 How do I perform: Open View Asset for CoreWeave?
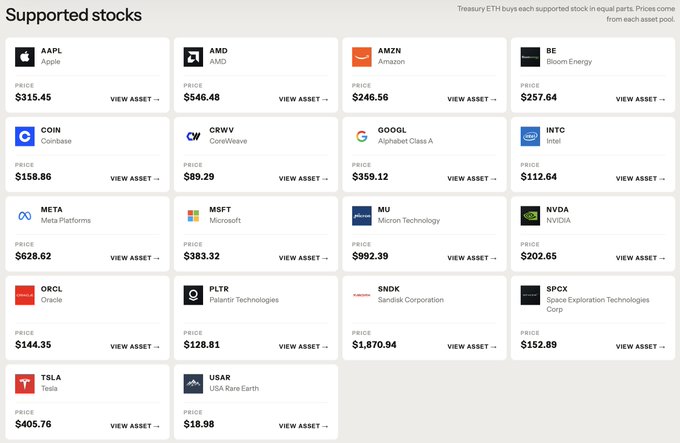pyautogui.click(x=303, y=179)
